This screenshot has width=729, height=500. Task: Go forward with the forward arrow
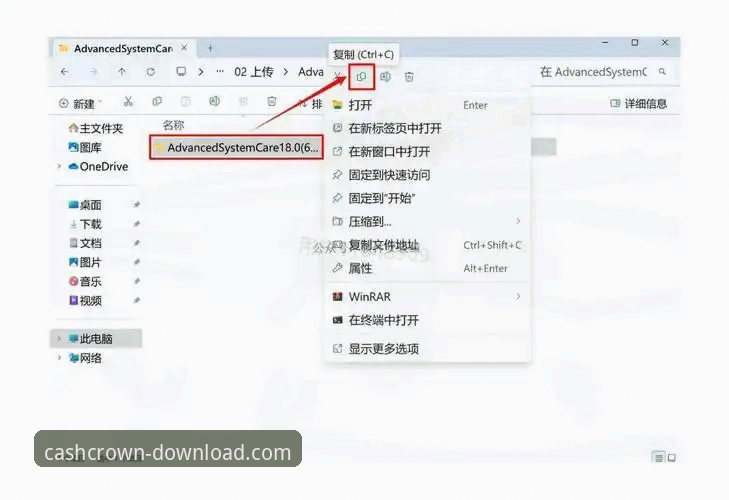point(93,72)
